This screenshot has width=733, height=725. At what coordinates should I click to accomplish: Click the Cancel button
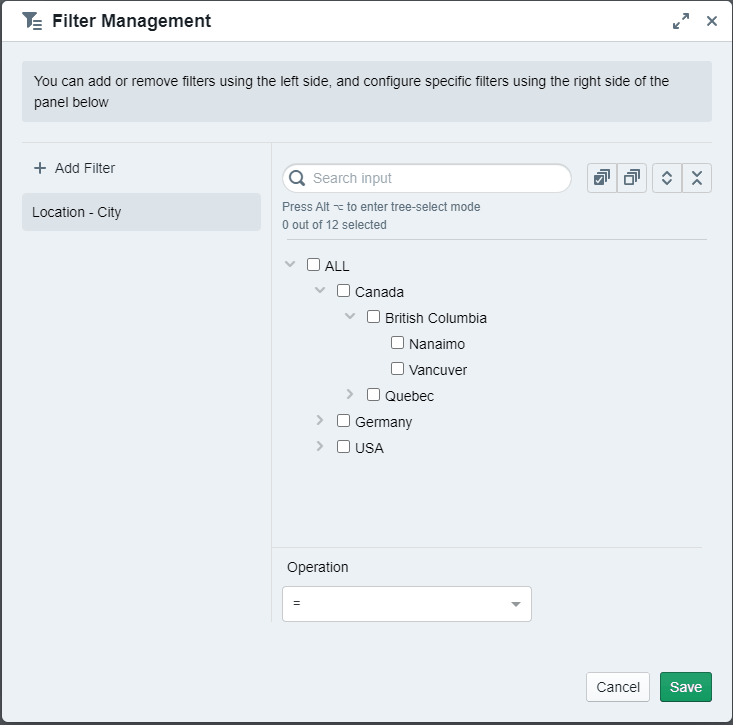point(617,687)
